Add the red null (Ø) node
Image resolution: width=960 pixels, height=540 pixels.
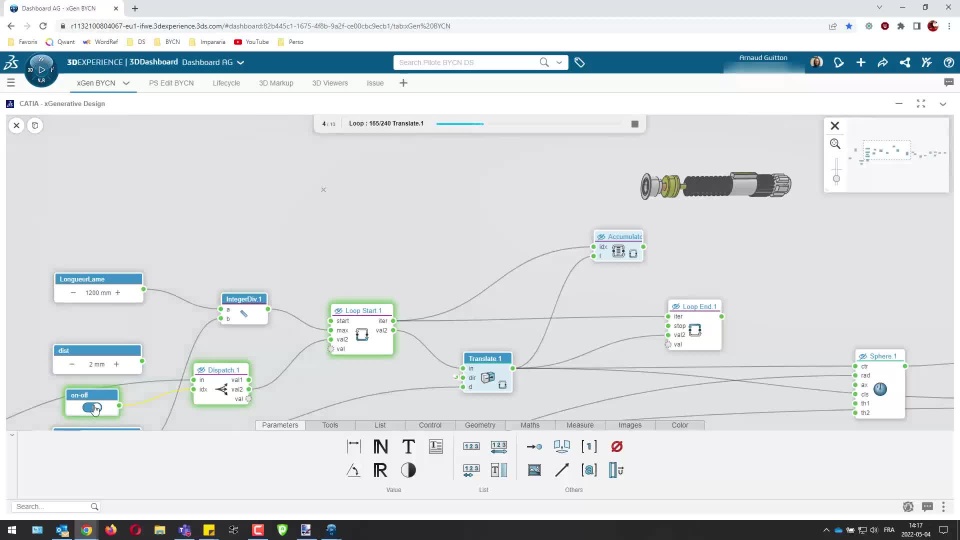click(617, 446)
